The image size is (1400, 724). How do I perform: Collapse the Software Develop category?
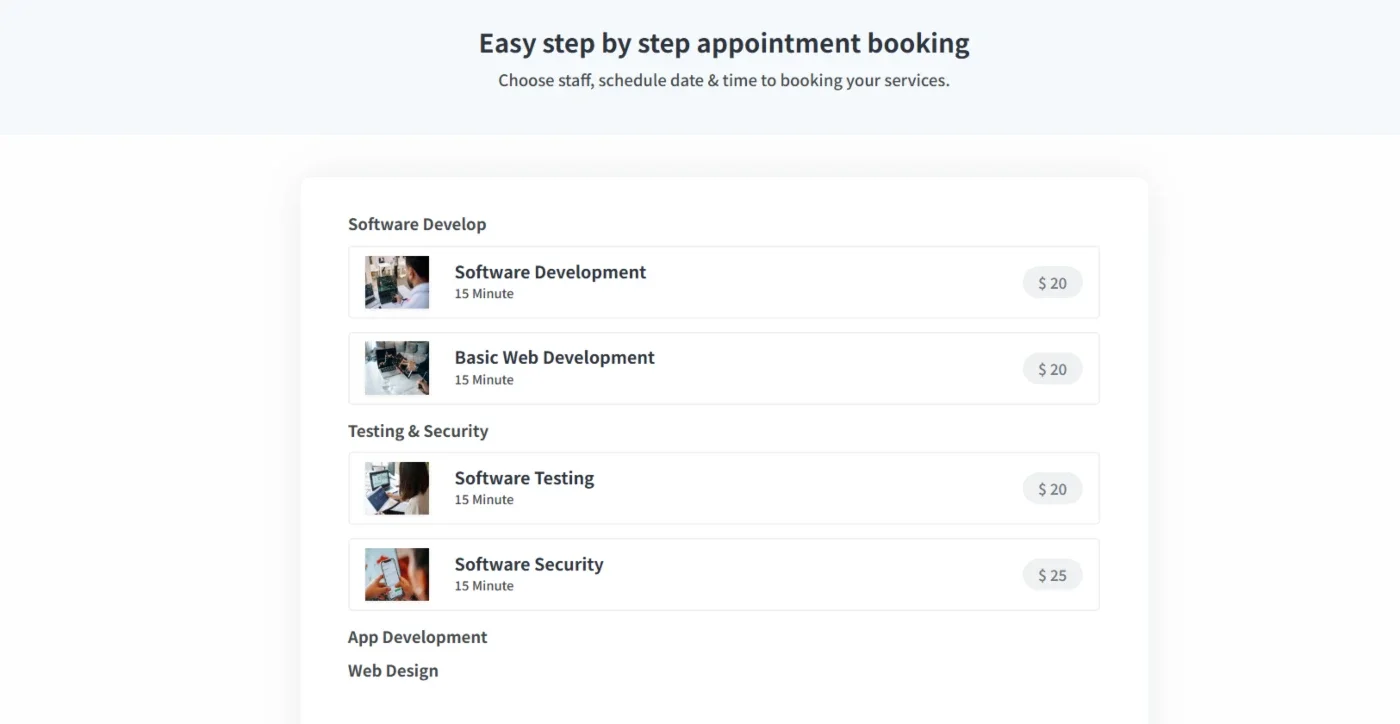[x=417, y=224]
